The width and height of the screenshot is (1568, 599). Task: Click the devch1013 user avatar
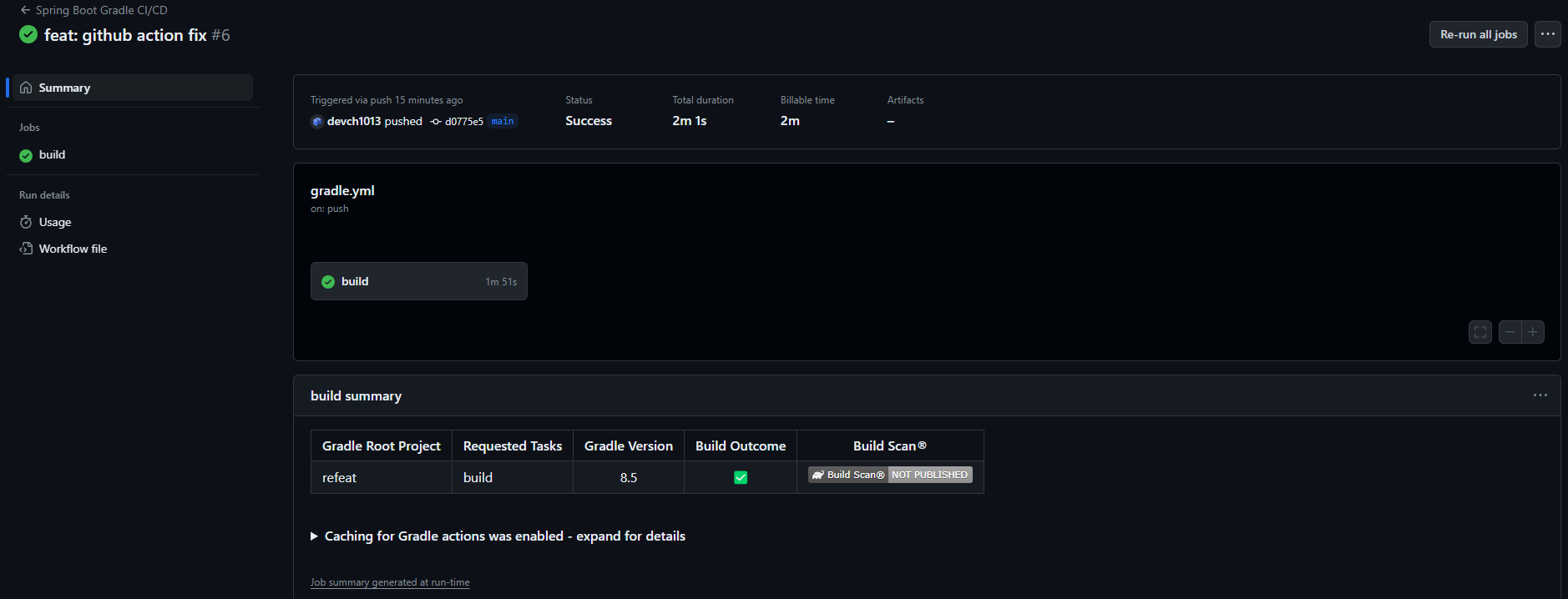click(x=317, y=122)
